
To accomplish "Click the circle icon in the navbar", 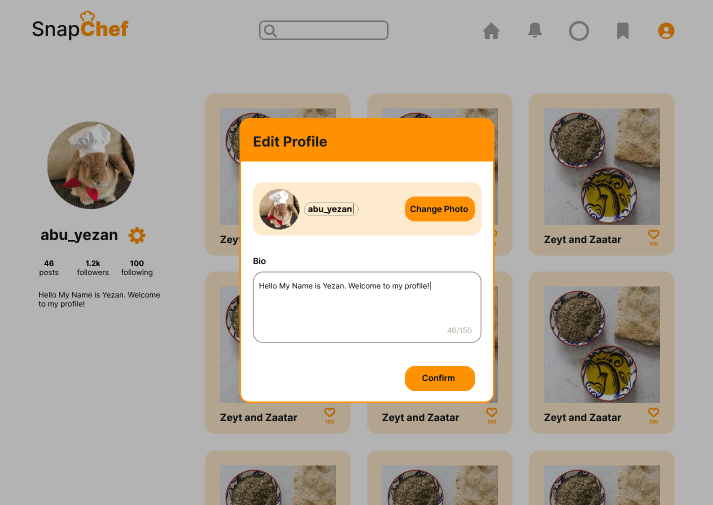I will [579, 31].
